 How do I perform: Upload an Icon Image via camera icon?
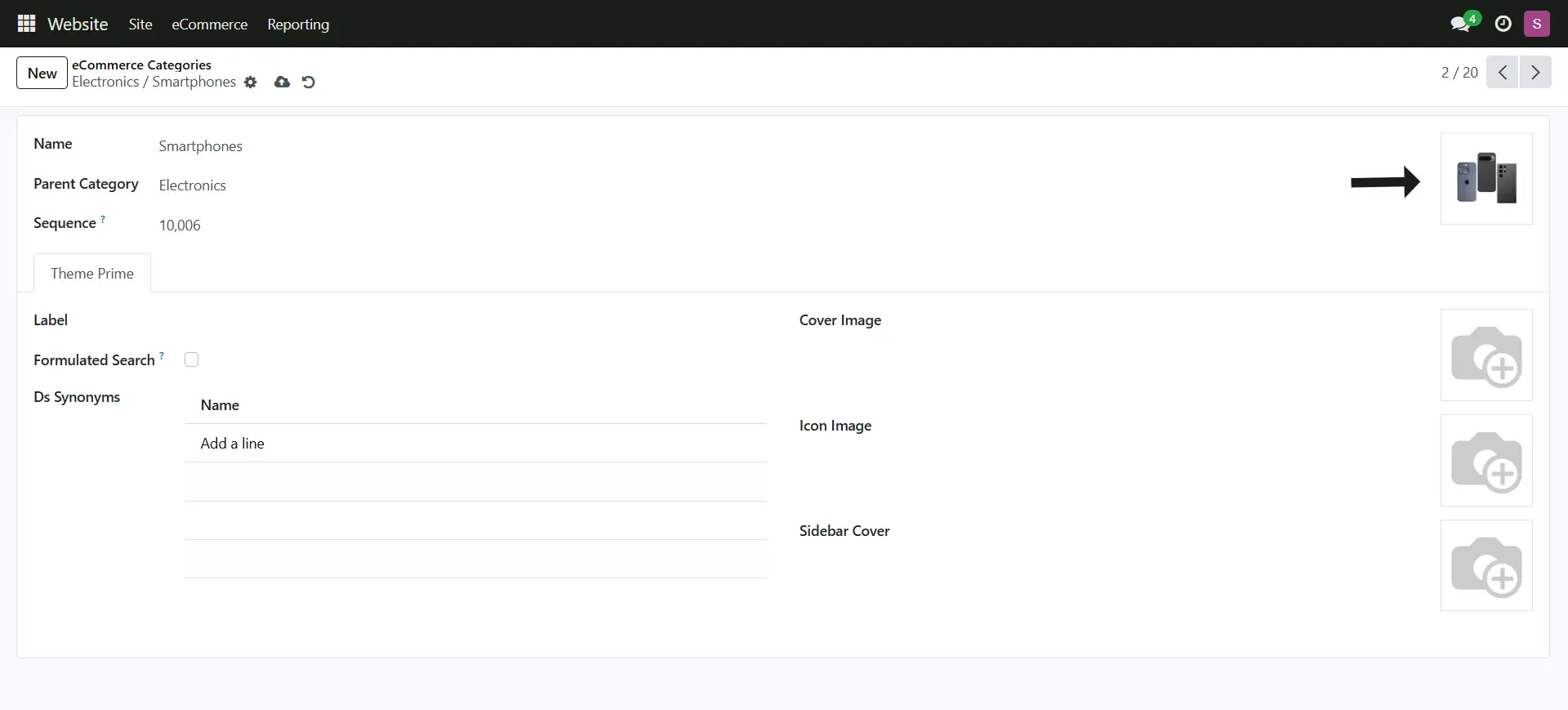click(1486, 461)
